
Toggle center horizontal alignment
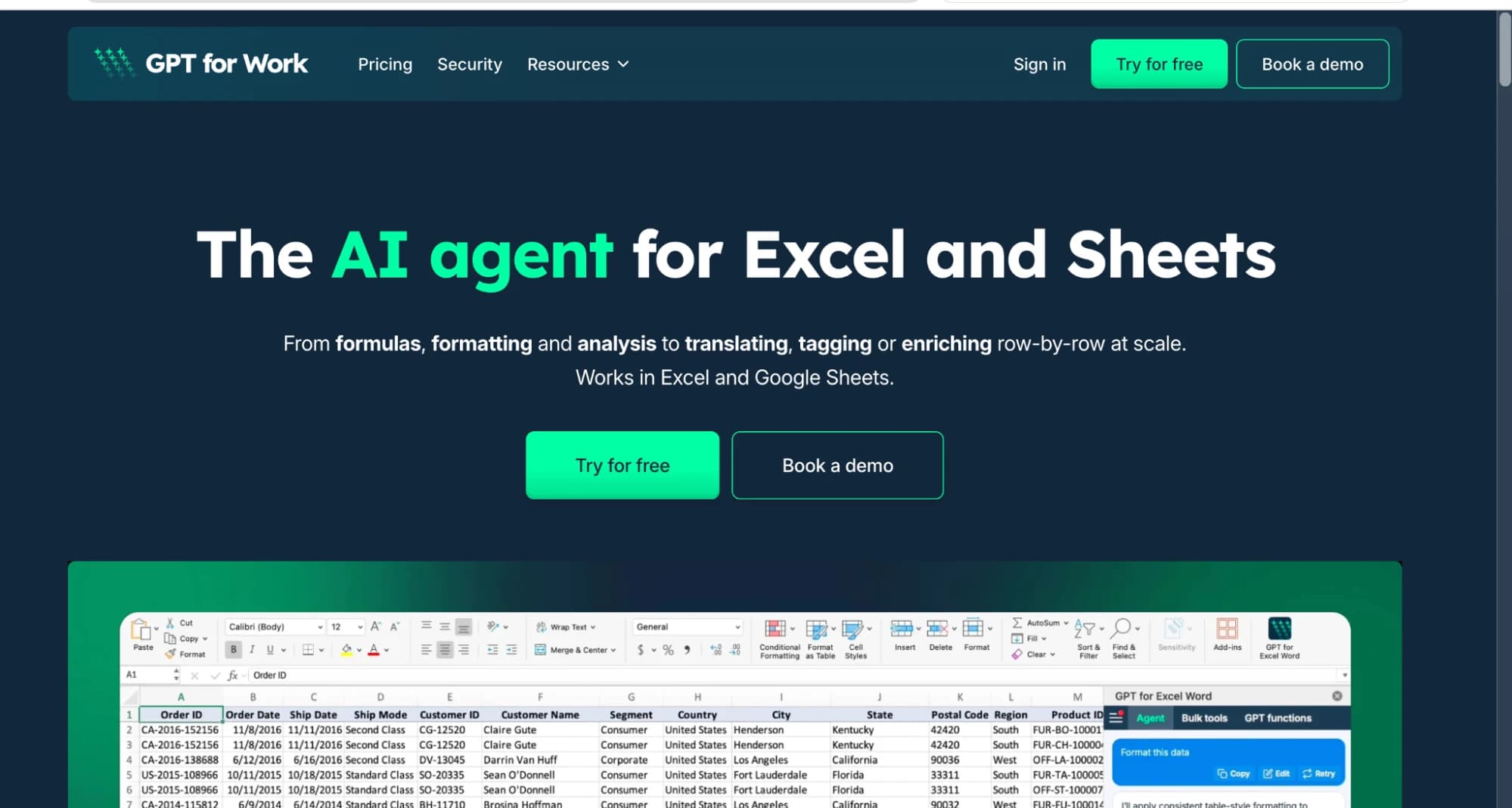point(445,649)
